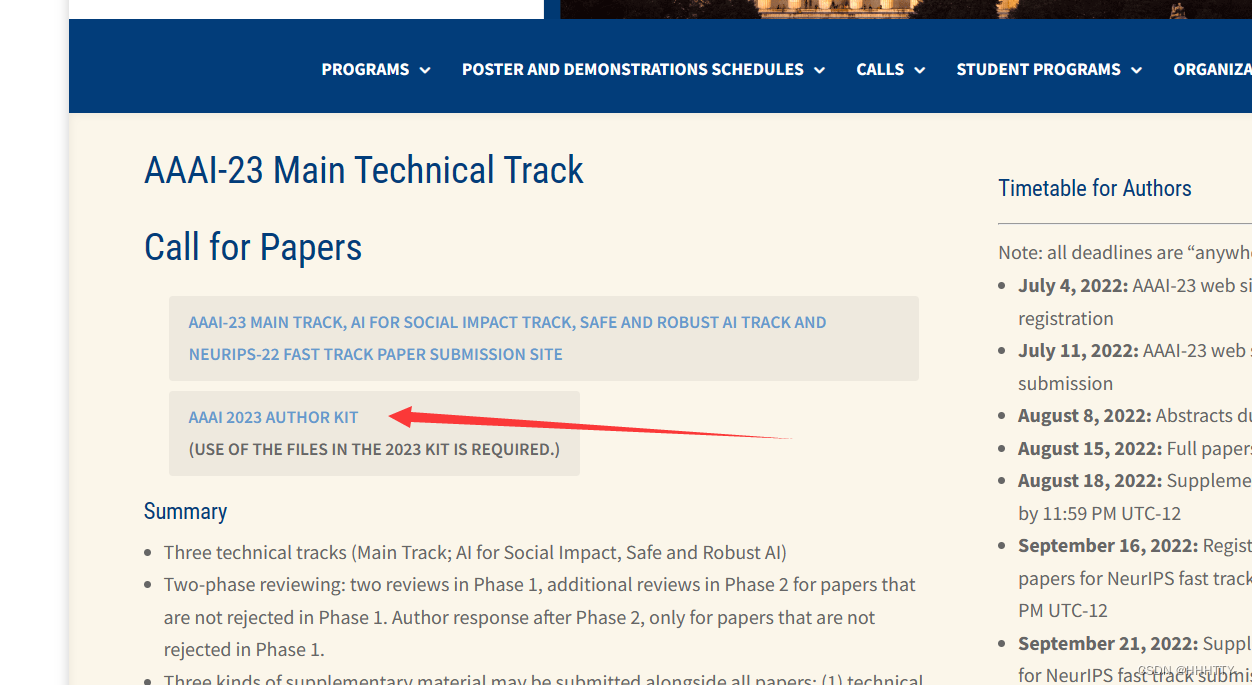Screen dimensions: 1252x685
Task: Open AAAI-23 Main Track paper submission site link
Action: (507, 338)
